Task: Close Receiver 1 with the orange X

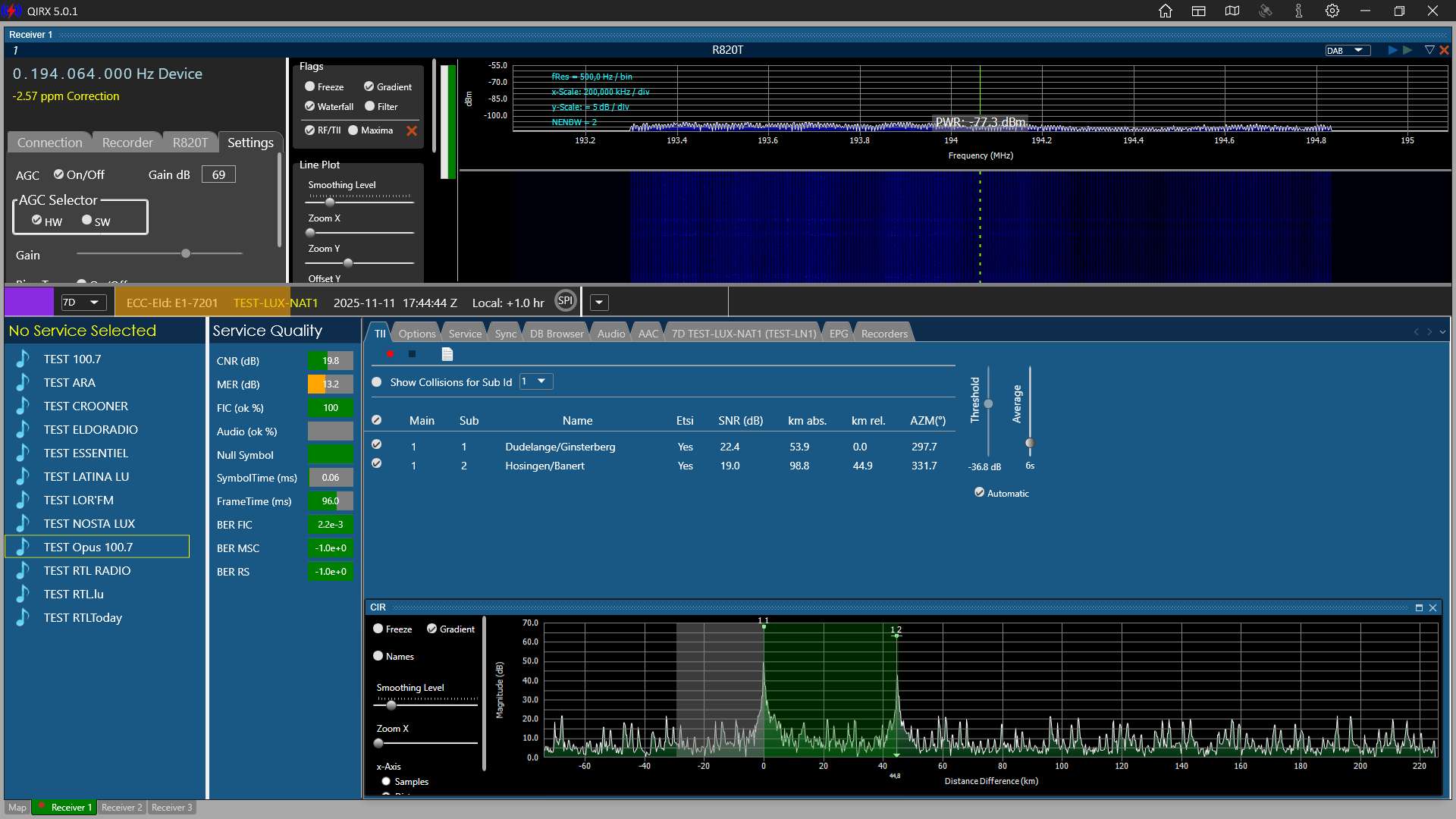Action: tap(1444, 50)
